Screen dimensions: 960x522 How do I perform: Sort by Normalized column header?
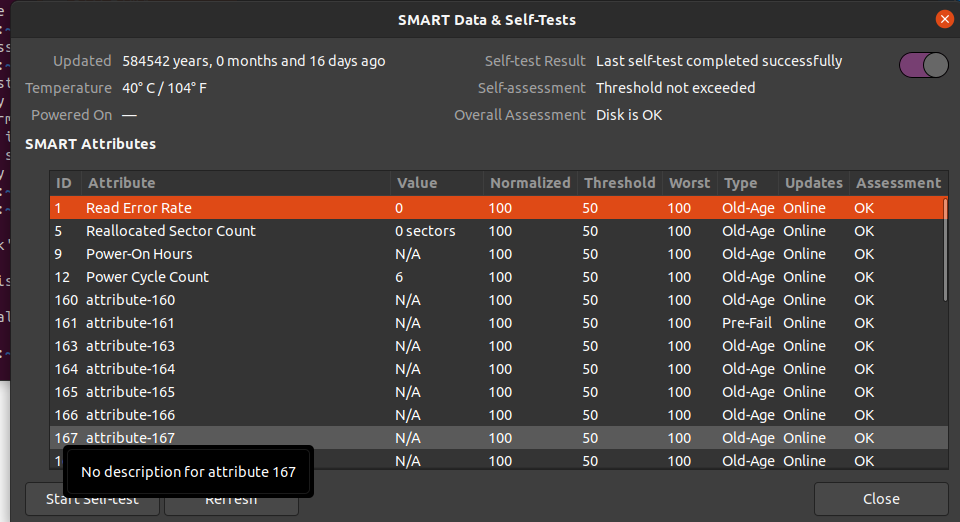(x=529, y=183)
